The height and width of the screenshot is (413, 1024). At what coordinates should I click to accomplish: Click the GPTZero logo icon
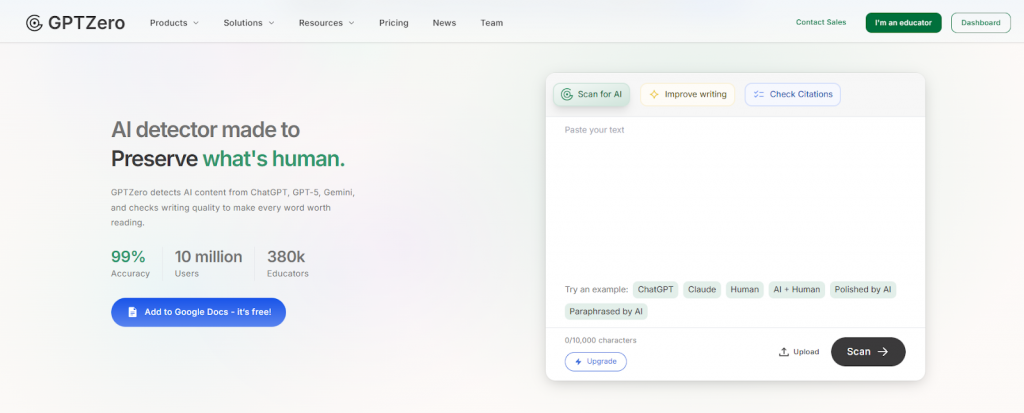click(34, 23)
